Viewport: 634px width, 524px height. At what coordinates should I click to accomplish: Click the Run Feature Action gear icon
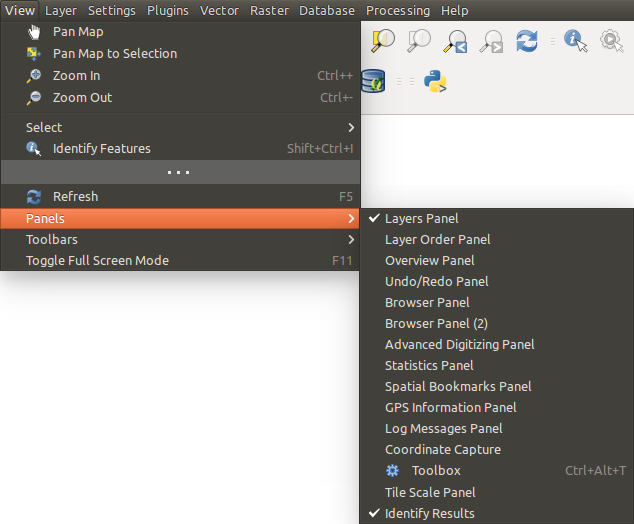(611, 41)
